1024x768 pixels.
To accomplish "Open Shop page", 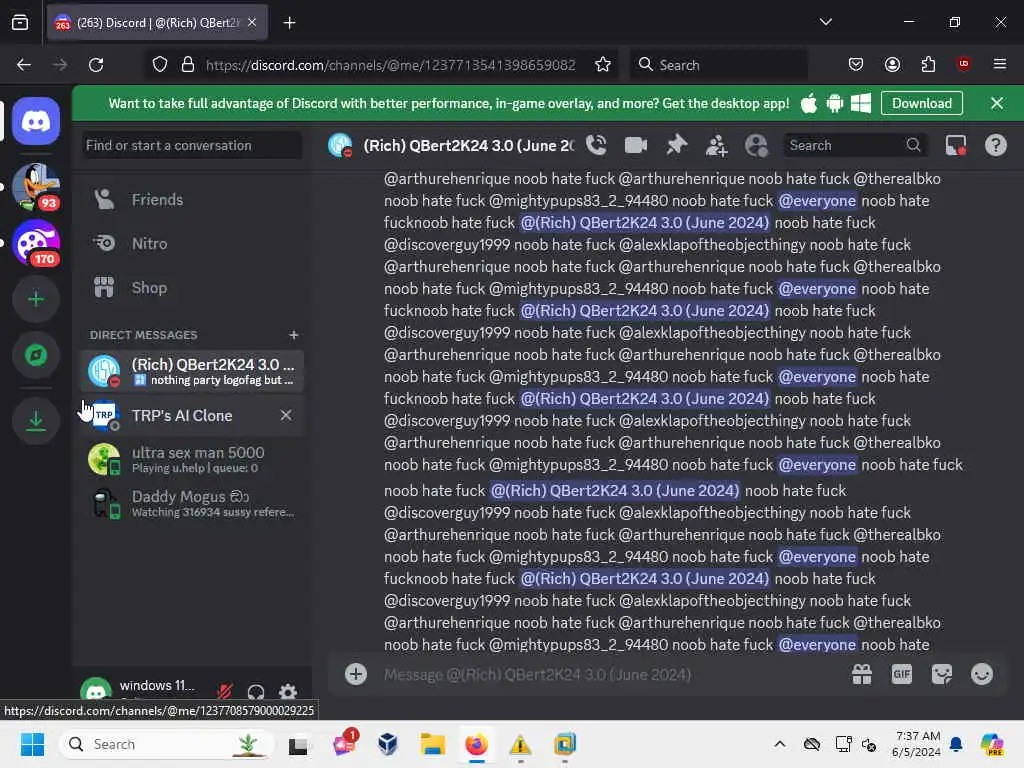I will click(192, 287).
